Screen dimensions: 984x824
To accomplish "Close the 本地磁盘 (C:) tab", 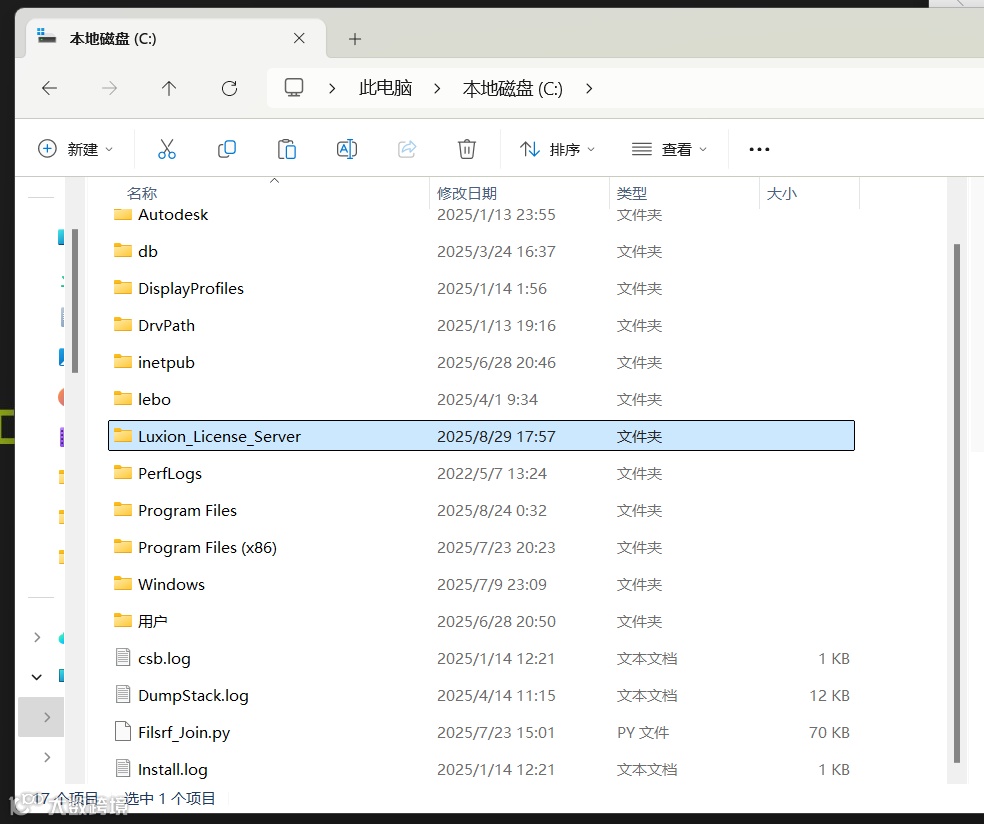I will tap(299, 38).
